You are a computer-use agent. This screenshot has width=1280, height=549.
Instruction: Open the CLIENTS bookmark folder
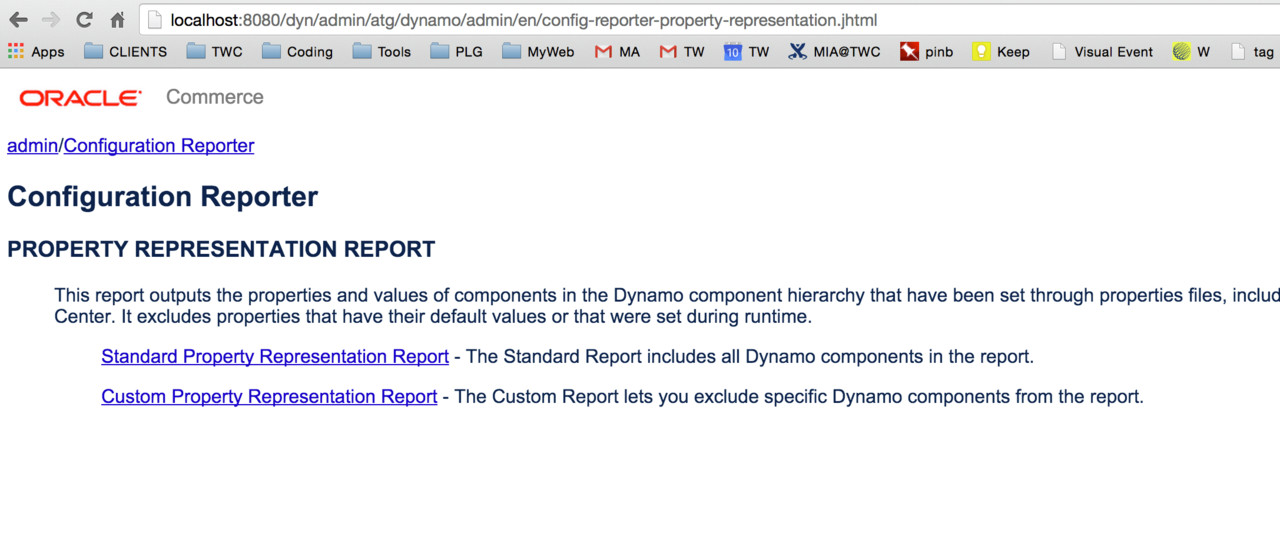coord(126,52)
